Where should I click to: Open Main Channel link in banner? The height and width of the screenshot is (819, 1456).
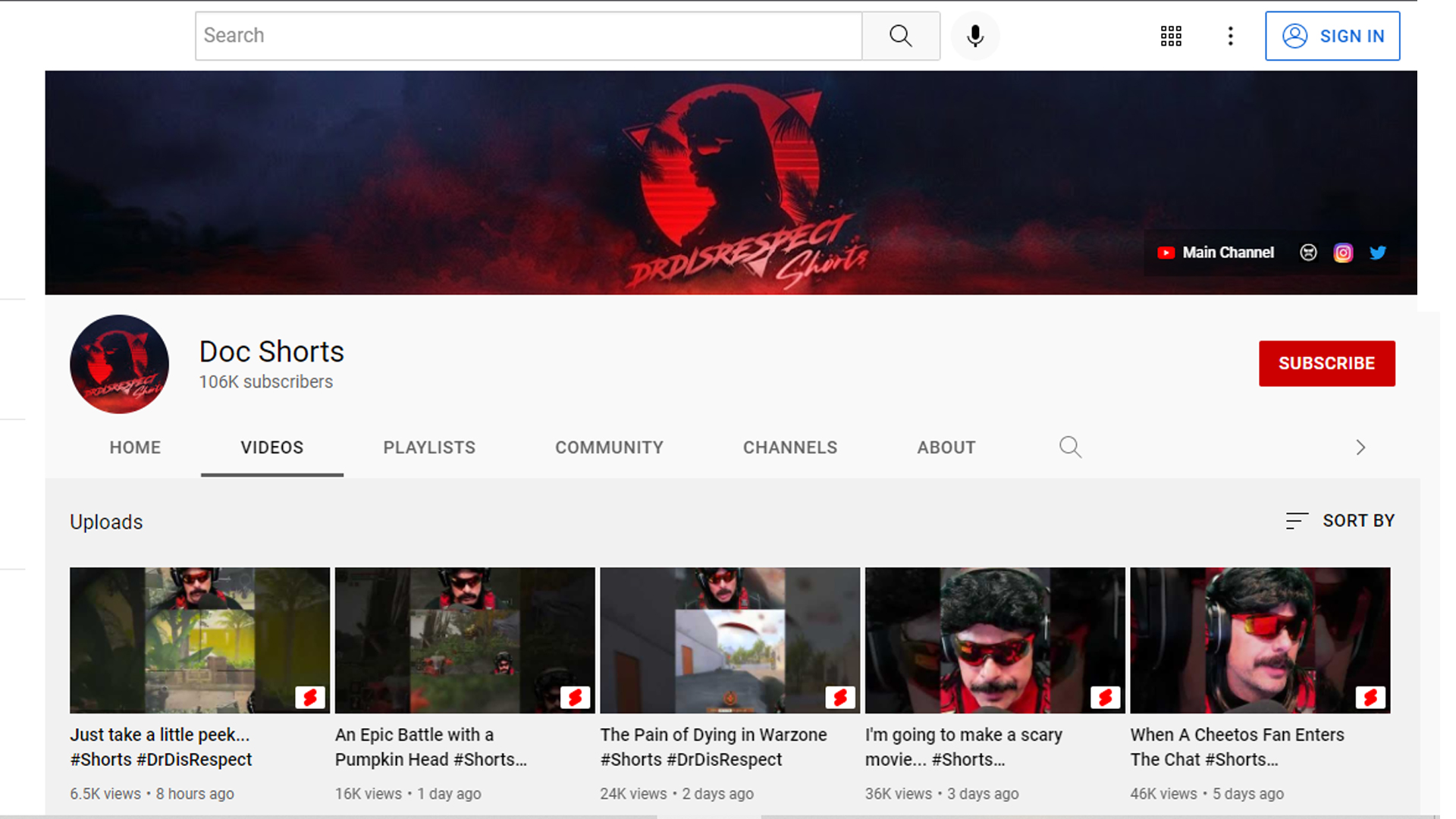point(1216,253)
